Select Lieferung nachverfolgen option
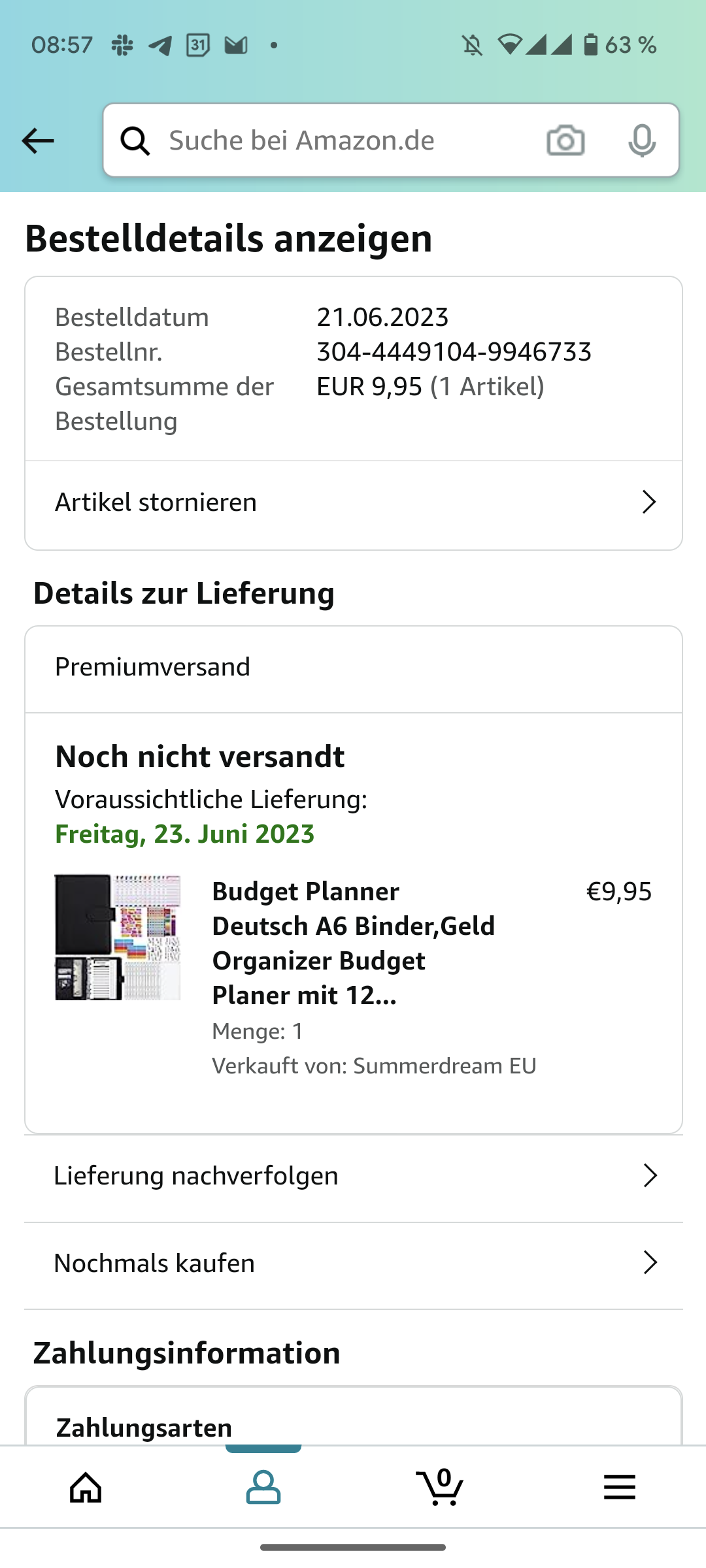 (x=196, y=1176)
